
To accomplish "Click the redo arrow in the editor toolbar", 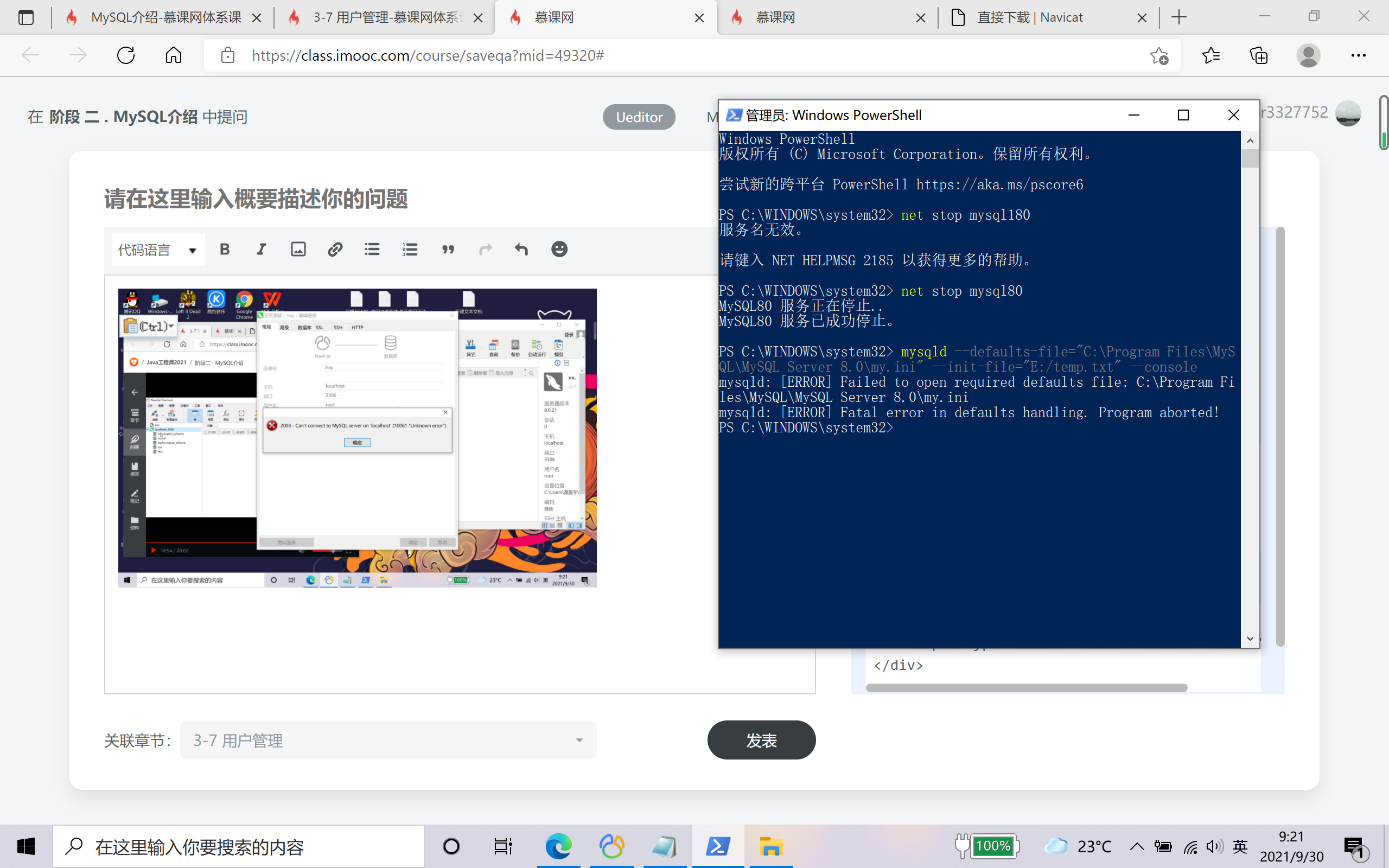I will (486, 249).
